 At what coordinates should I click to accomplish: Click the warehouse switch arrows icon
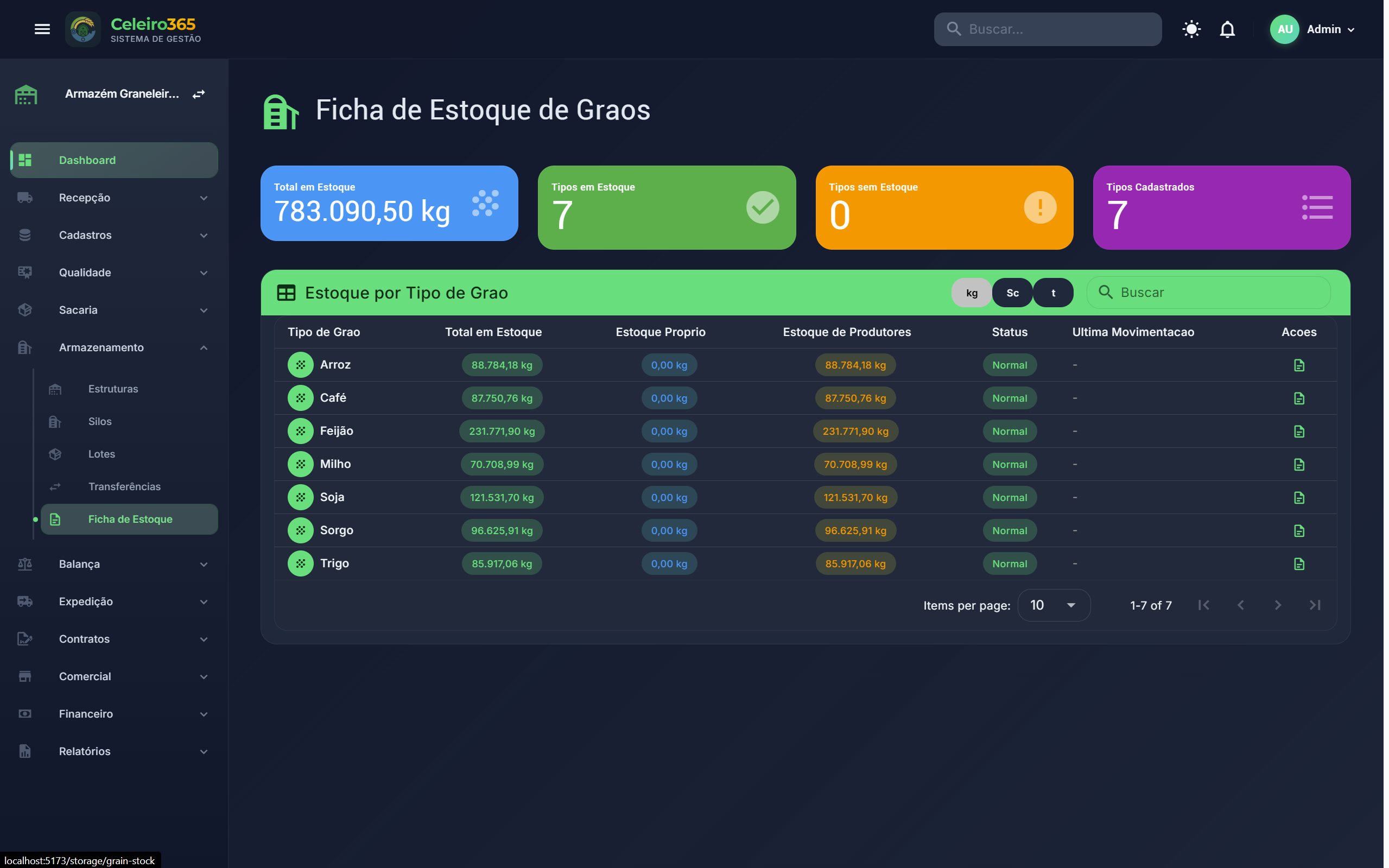pos(199,94)
